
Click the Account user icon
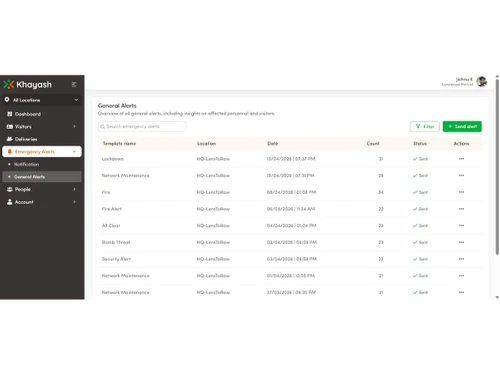(x=10, y=202)
